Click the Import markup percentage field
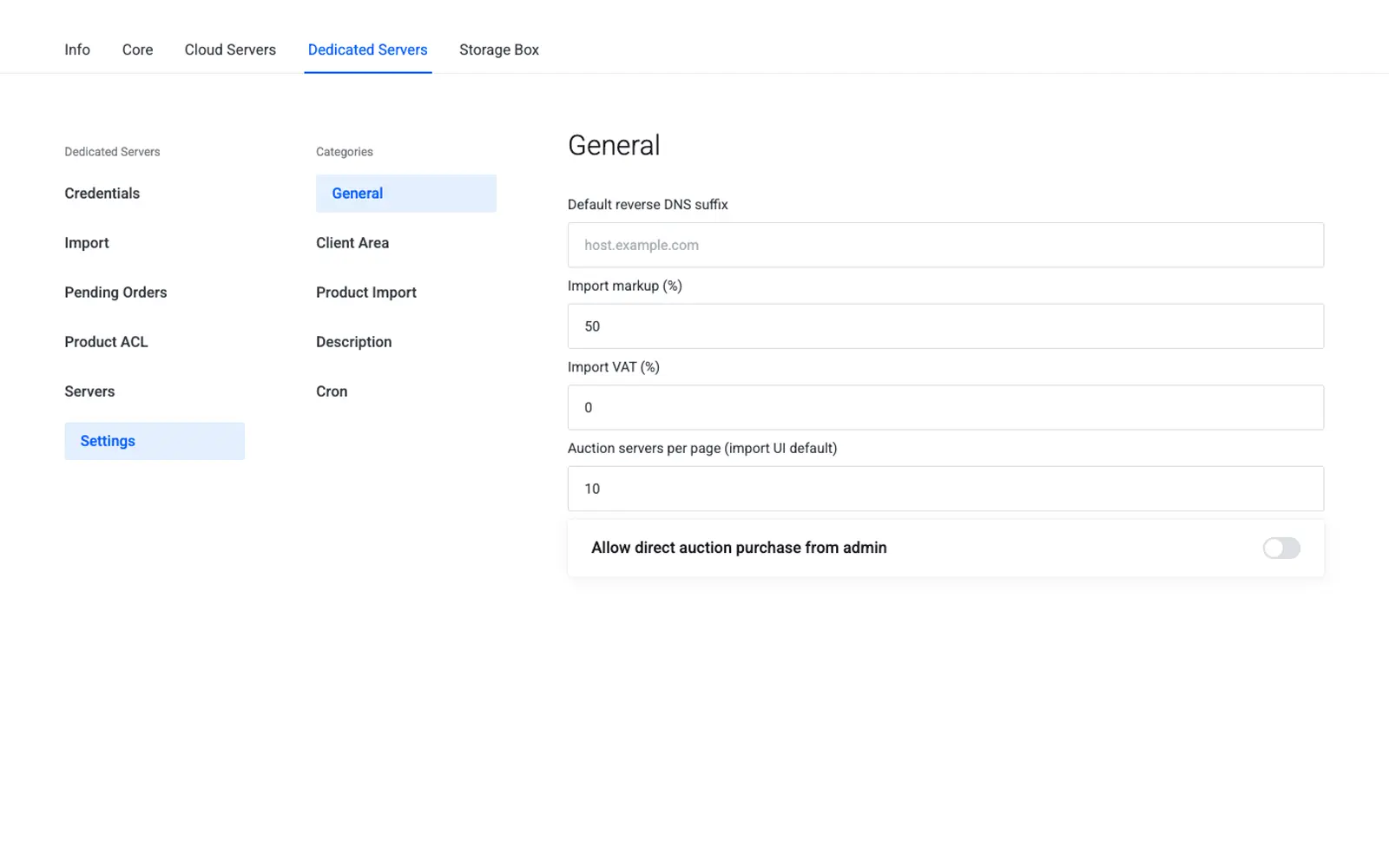The image size is (1389, 868). pos(945,326)
